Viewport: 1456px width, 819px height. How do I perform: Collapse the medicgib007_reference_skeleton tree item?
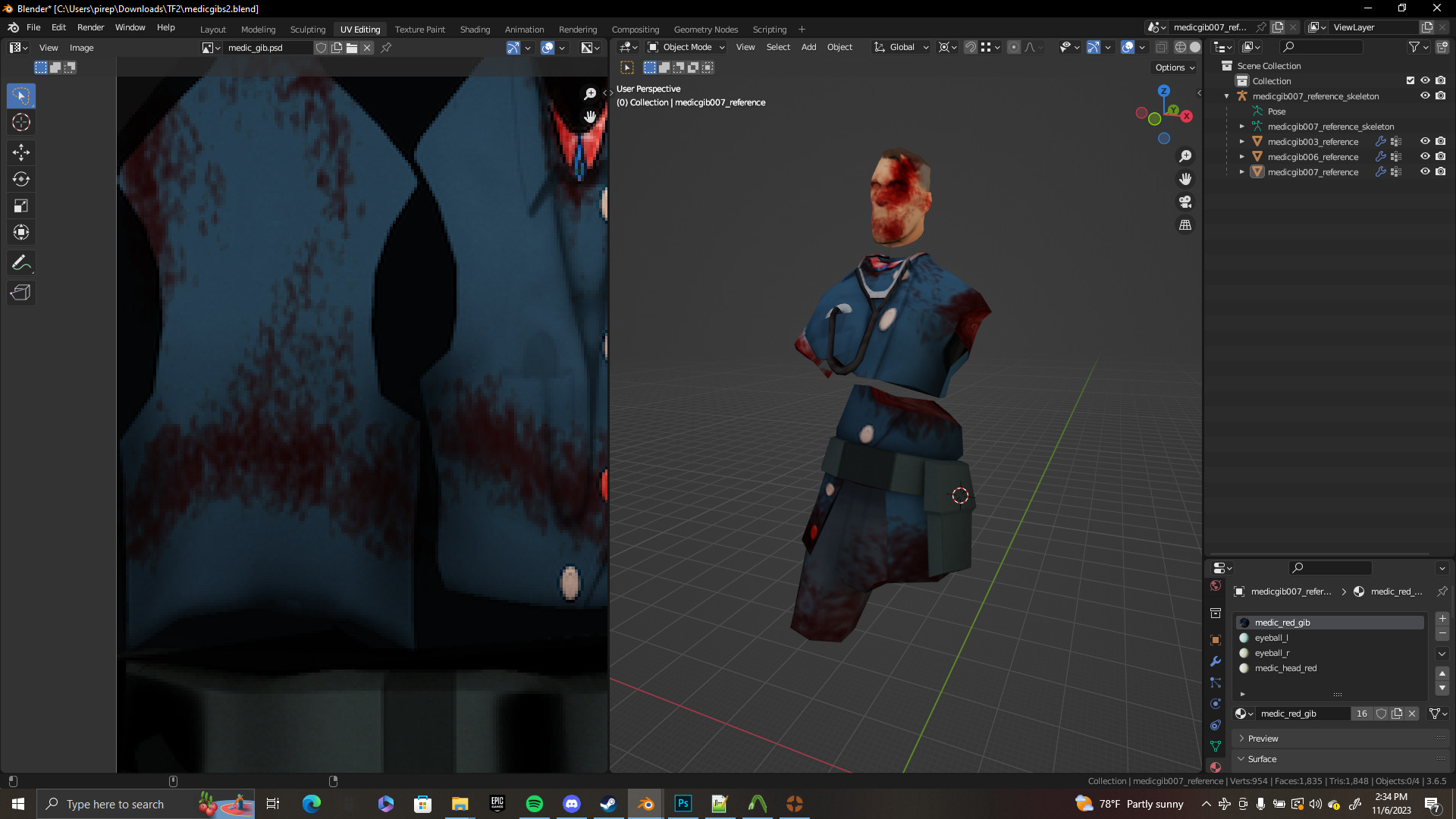pyautogui.click(x=1227, y=96)
